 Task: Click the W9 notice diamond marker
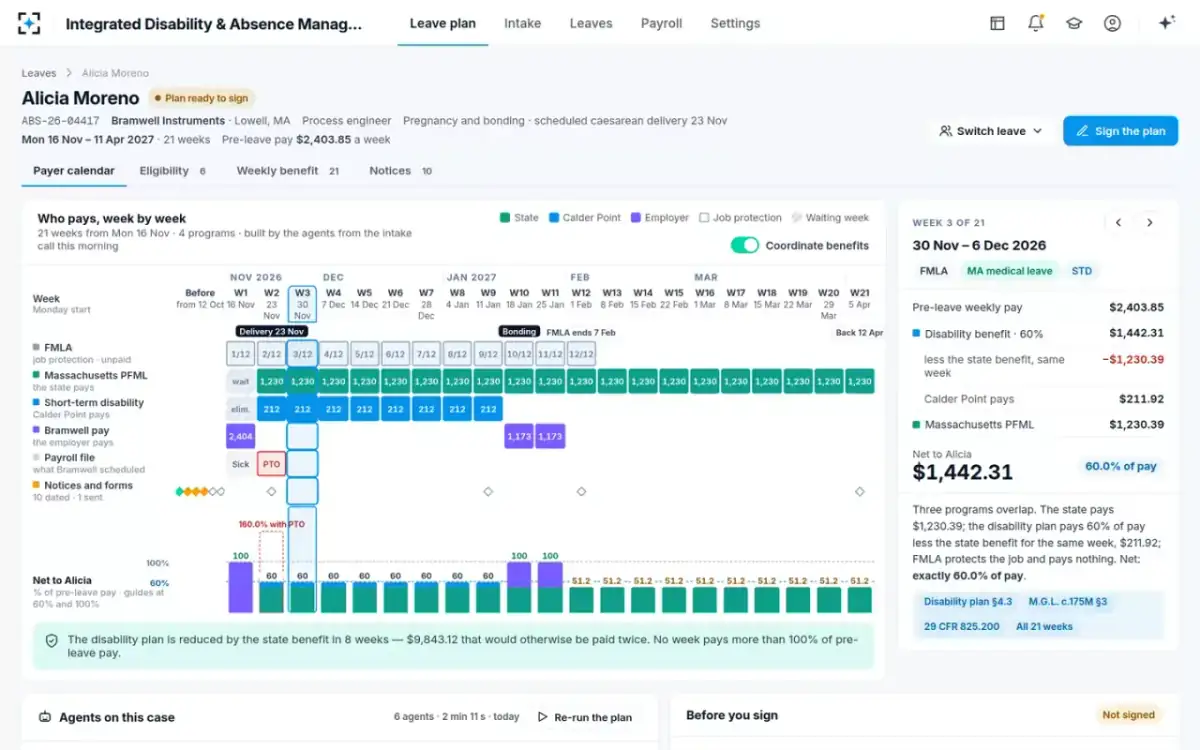pos(488,491)
